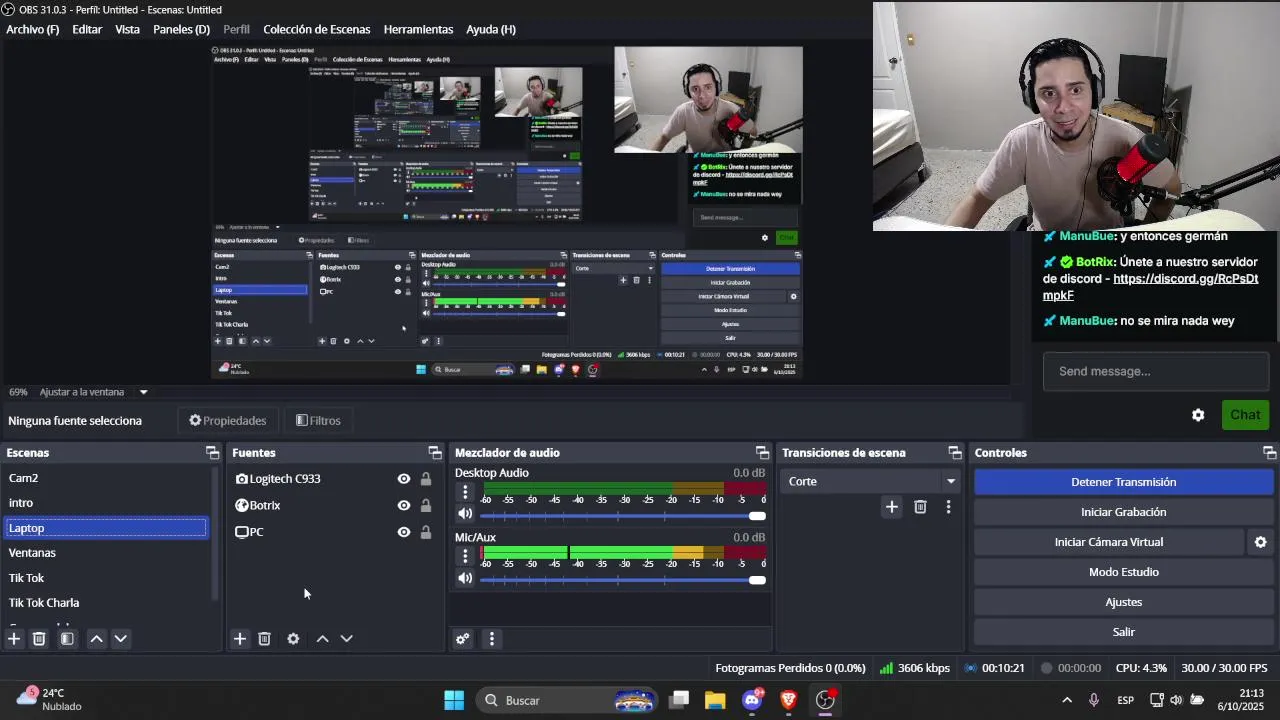Screen dimensions: 1280x720
Task: Move scene up in Escenas toolbar
Action: click(x=97, y=638)
